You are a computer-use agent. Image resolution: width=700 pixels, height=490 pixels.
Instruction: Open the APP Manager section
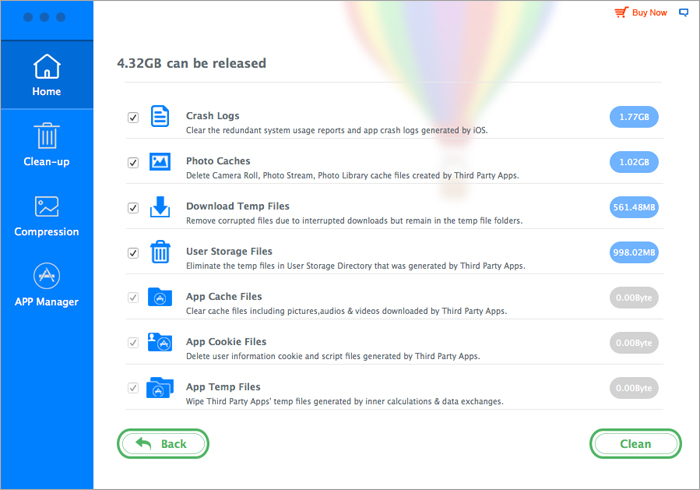pyautogui.click(x=46, y=285)
